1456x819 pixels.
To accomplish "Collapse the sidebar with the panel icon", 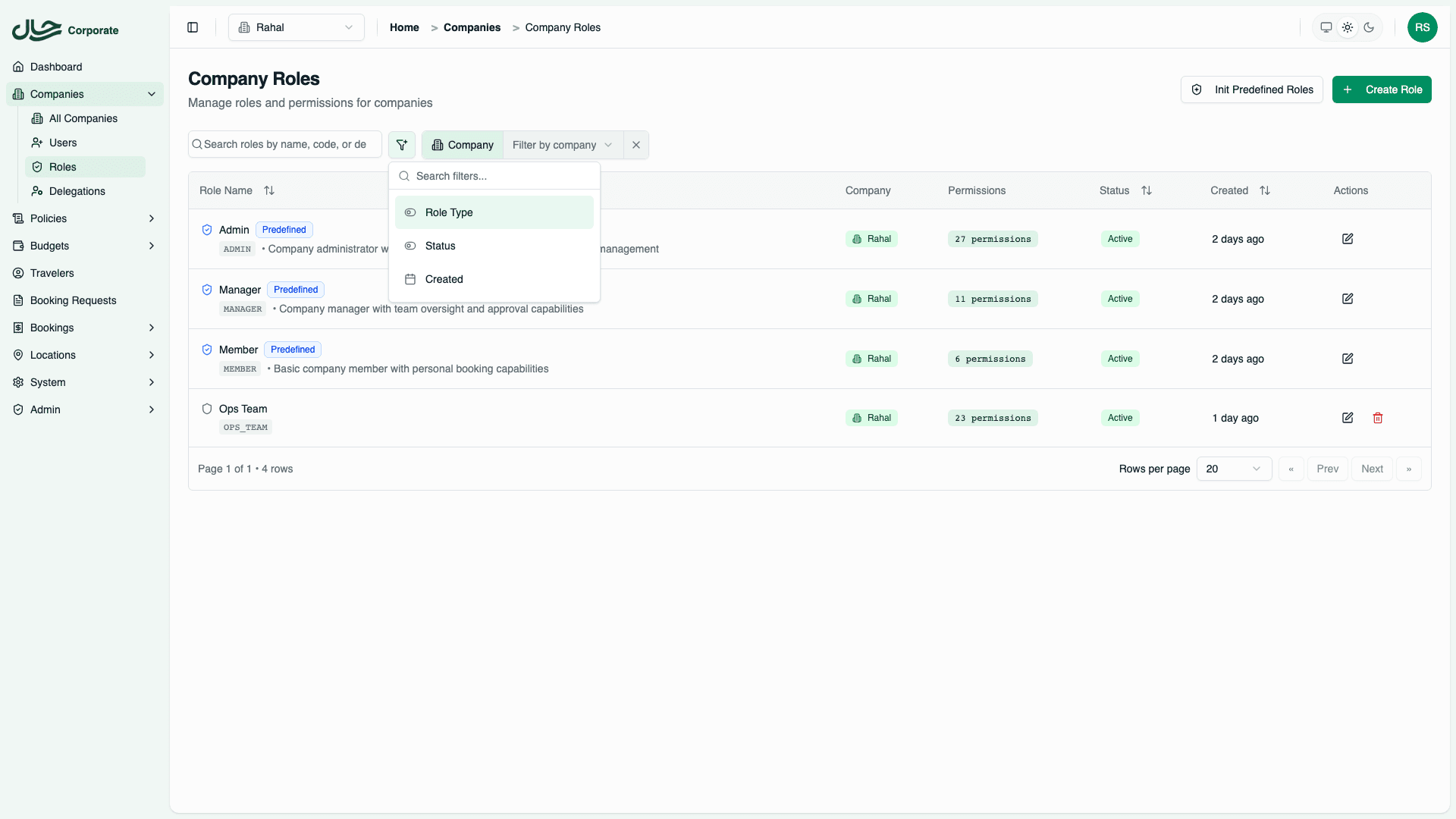I will pos(192,27).
